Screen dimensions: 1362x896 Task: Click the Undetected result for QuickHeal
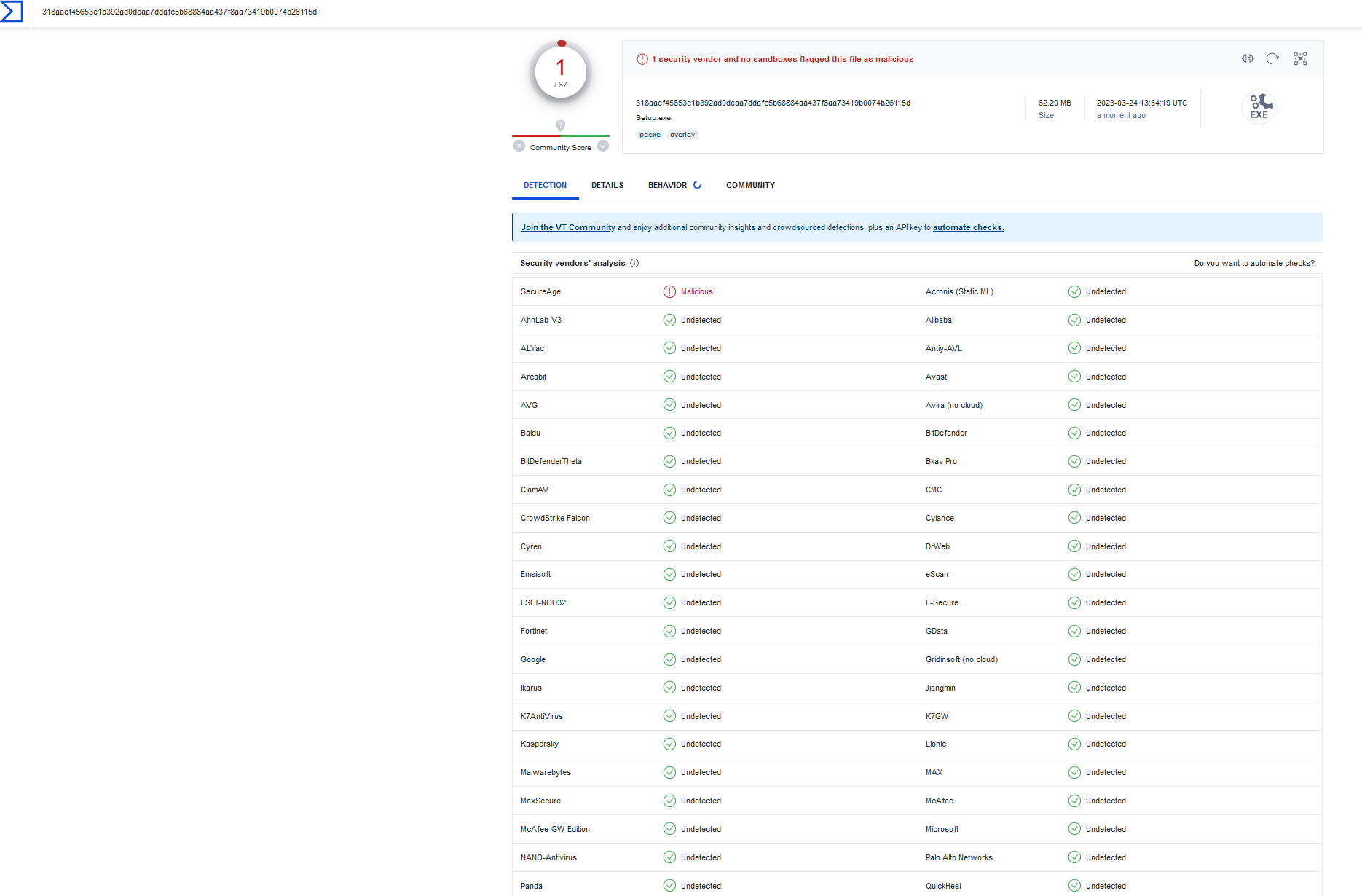click(1106, 887)
